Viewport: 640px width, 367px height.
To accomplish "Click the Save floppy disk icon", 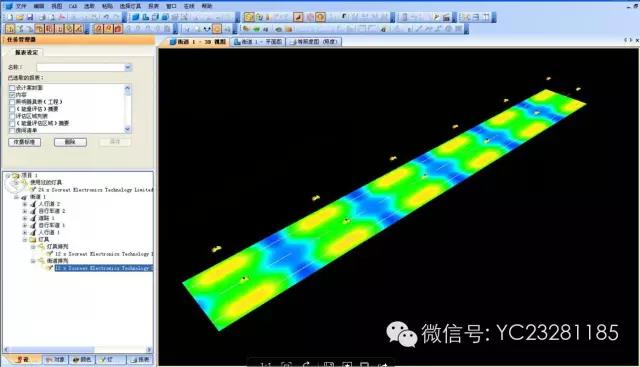I will [30, 17].
